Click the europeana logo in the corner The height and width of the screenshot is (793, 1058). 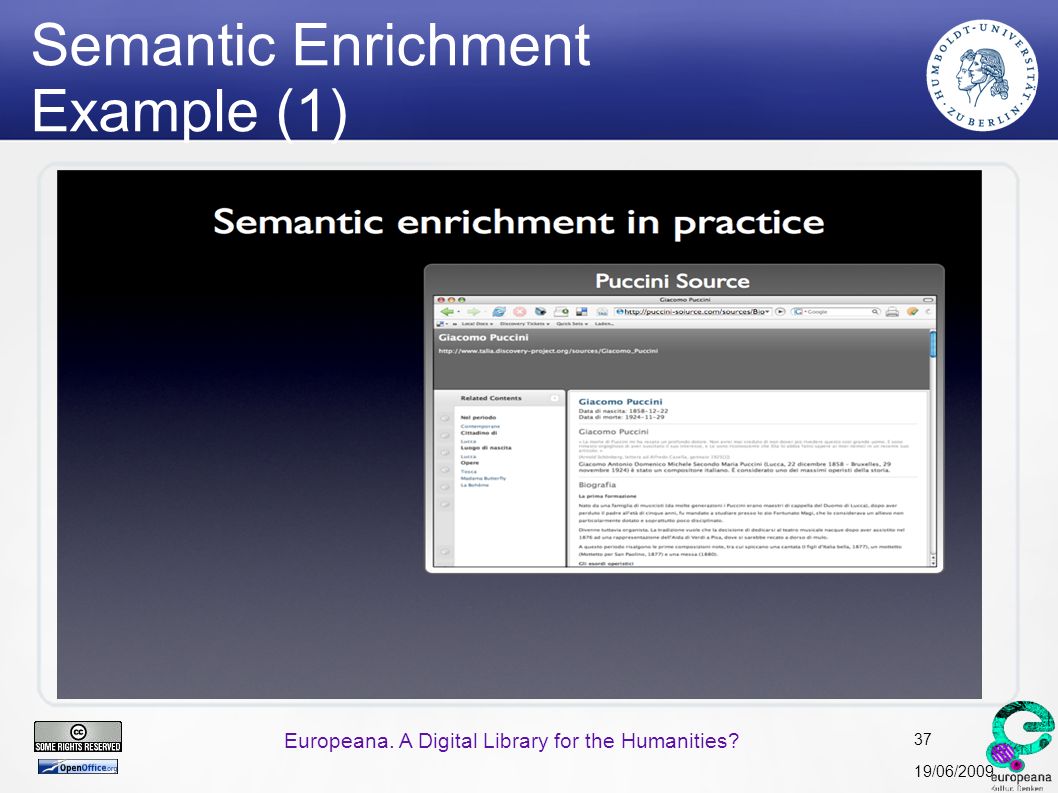(x=1020, y=746)
